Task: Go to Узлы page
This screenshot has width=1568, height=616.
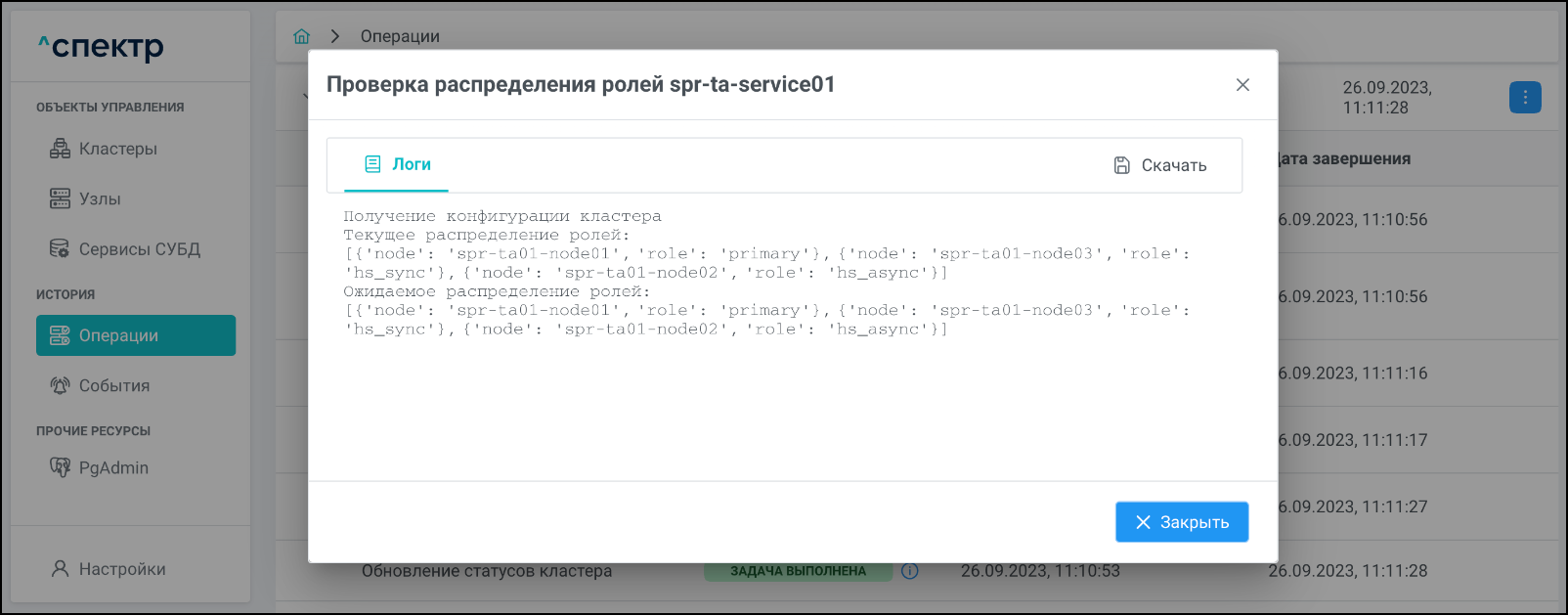Action: 100,198
